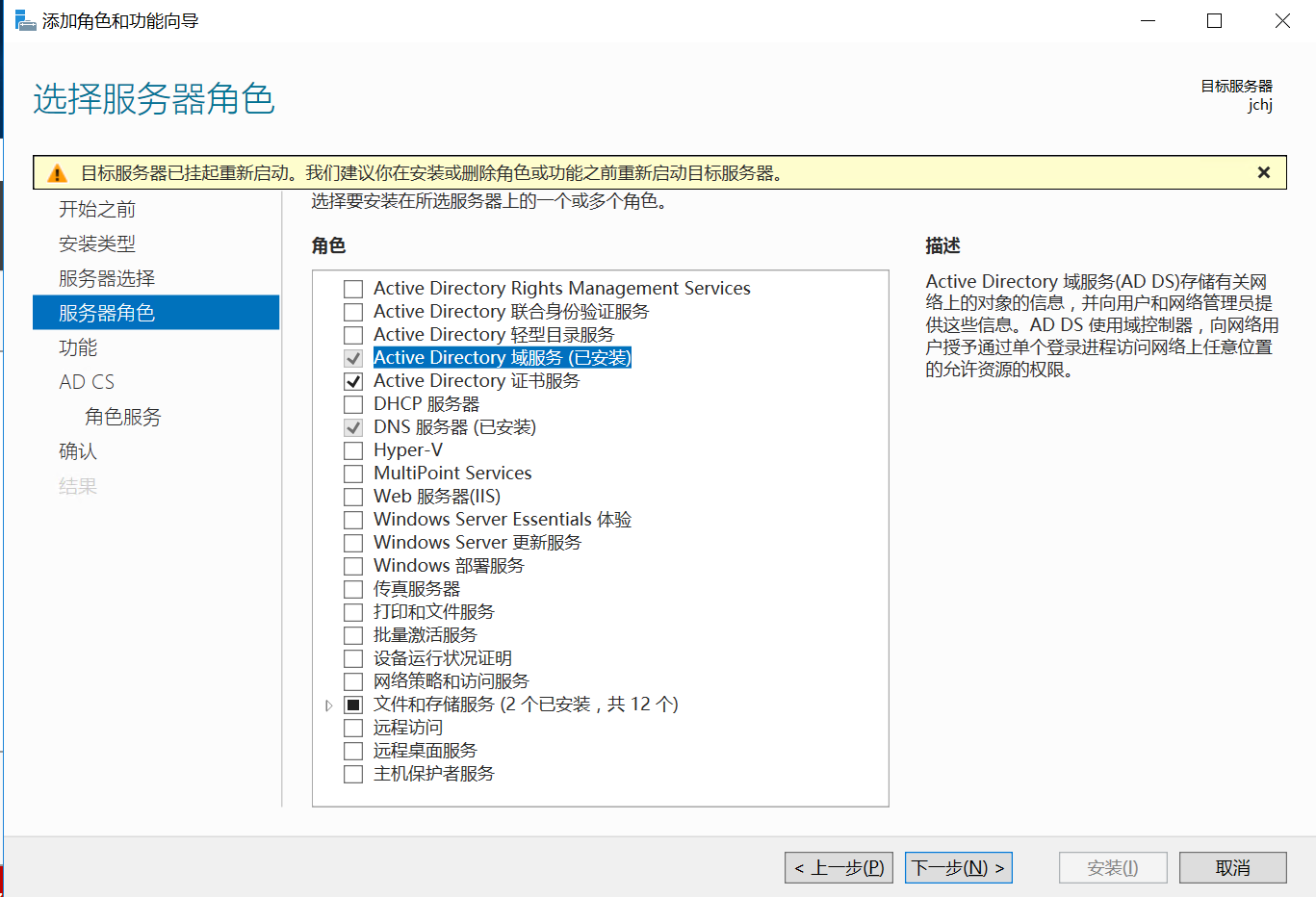The image size is (1316, 897).
Task: Click the 安装(I) button
Action: [1113, 868]
